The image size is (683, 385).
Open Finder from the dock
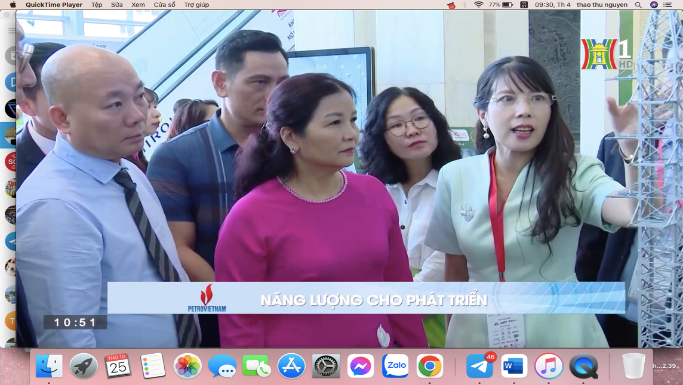click(x=49, y=366)
